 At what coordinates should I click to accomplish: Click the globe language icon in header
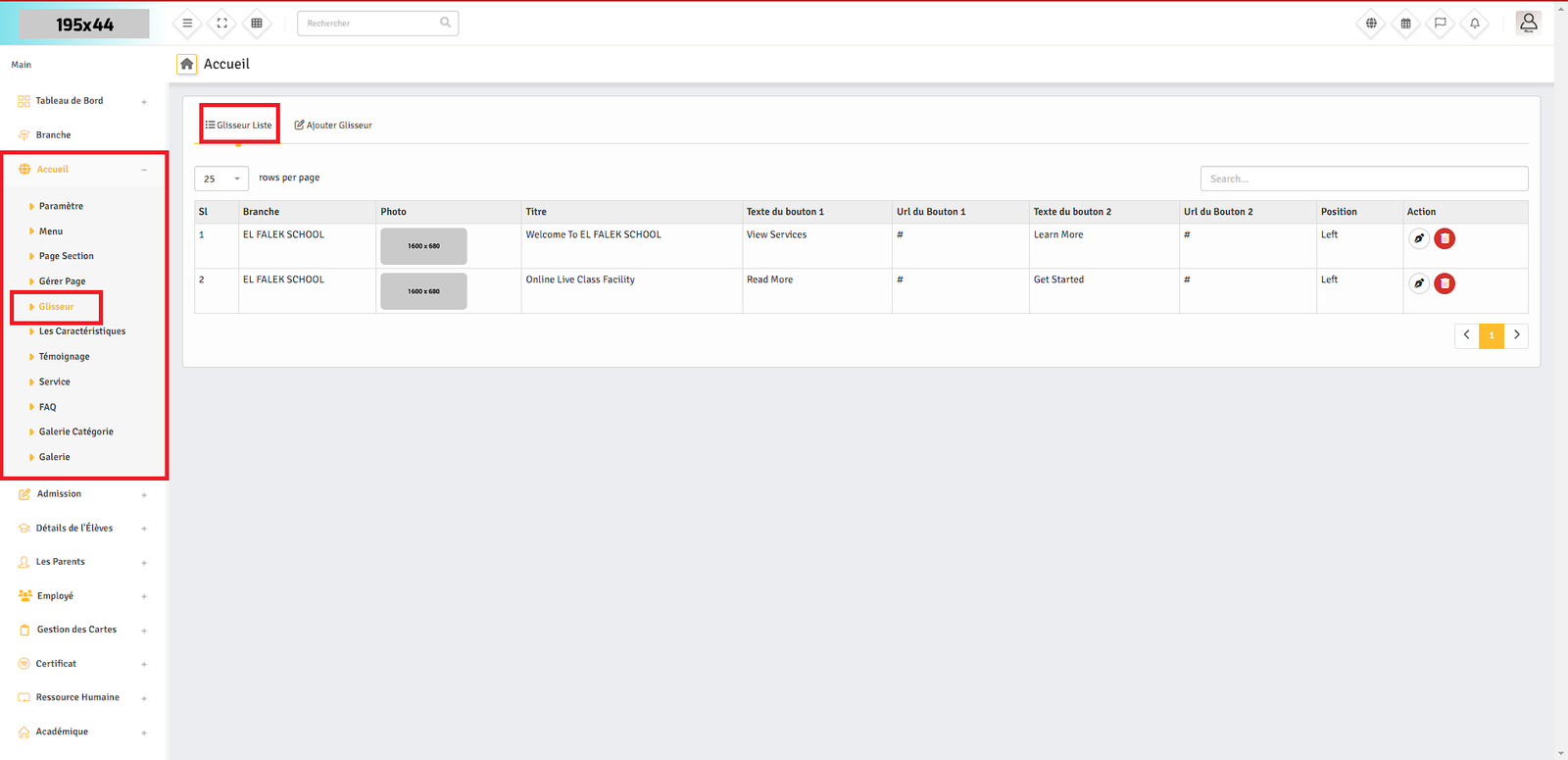tap(1371, 24)
